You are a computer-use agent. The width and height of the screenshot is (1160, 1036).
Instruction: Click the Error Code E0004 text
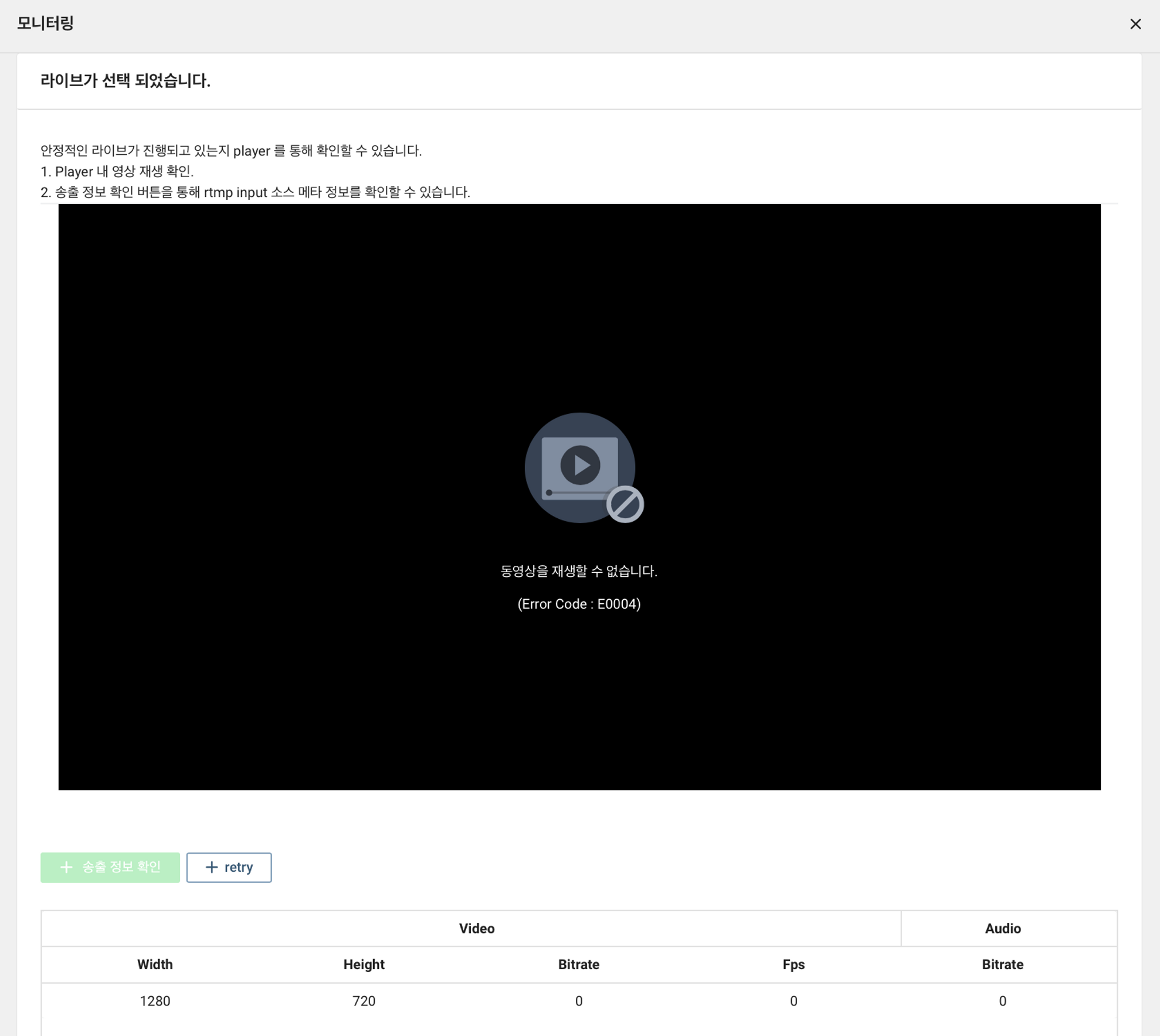click(578, 604)
